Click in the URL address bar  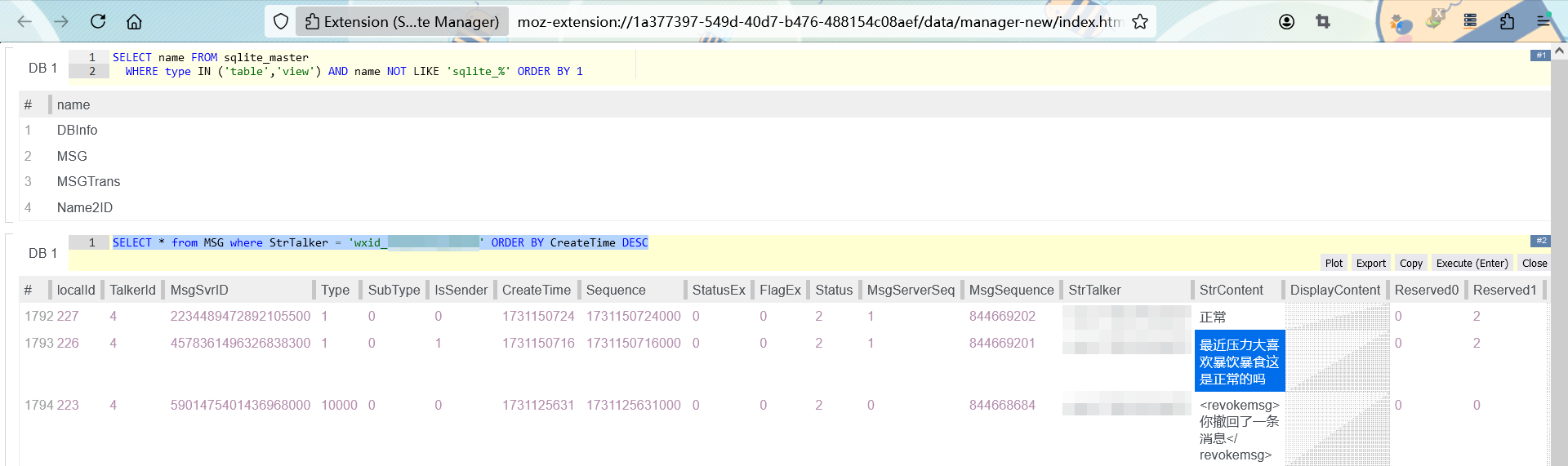point(817,21)
